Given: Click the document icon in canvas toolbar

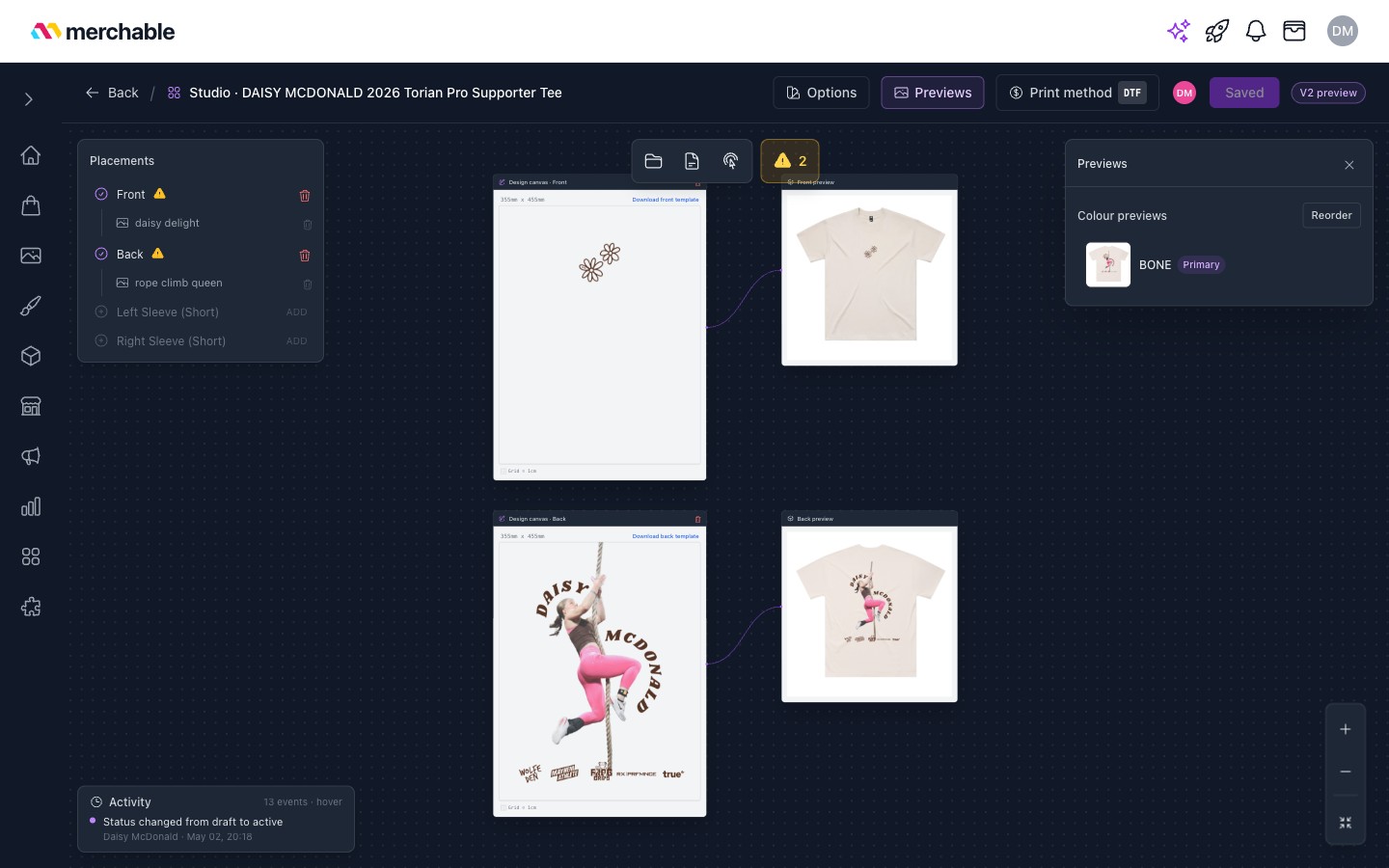Looking at the screenshot, I should pos(693,161).
